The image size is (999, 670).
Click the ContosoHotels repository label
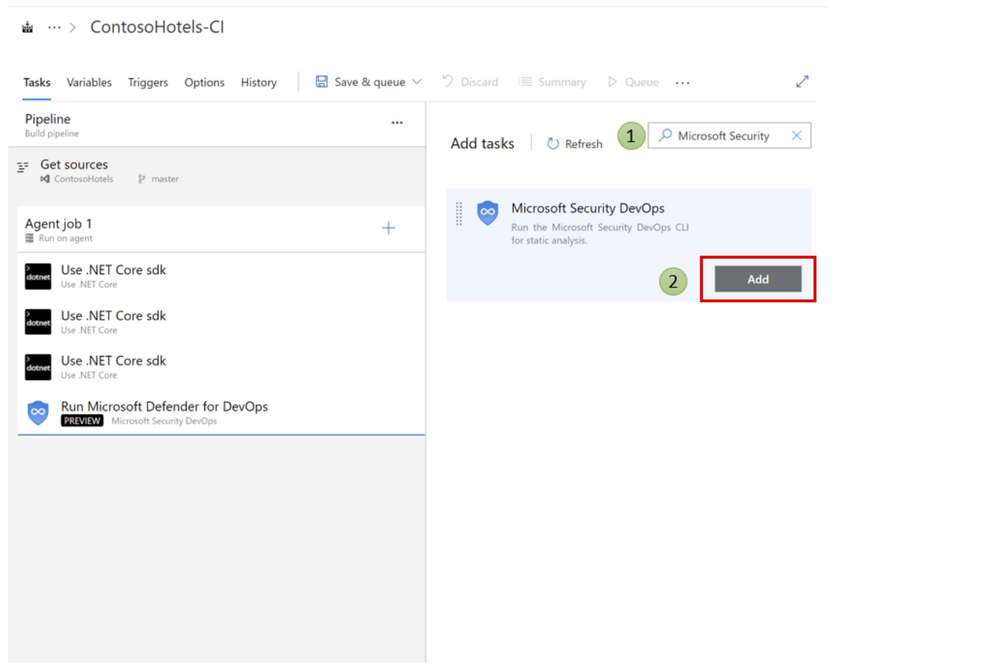78,179
